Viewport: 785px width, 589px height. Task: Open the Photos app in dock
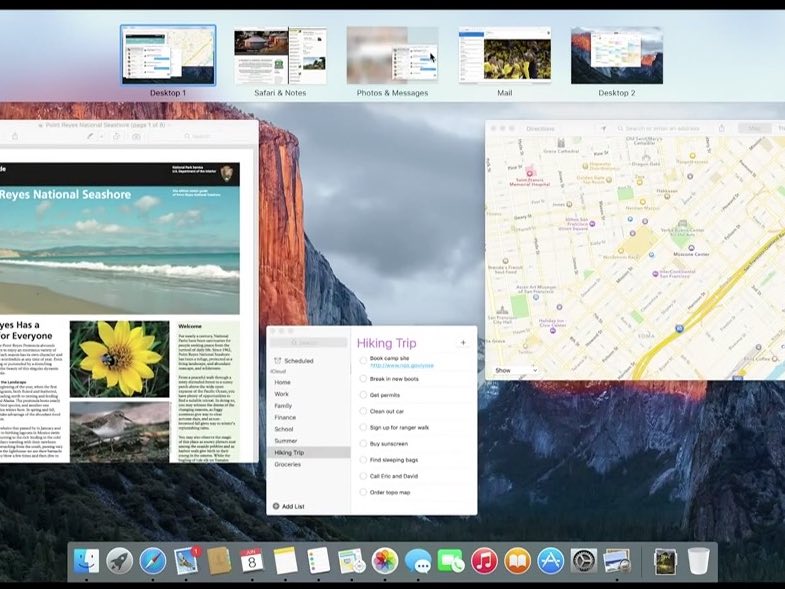coord(384,560)
